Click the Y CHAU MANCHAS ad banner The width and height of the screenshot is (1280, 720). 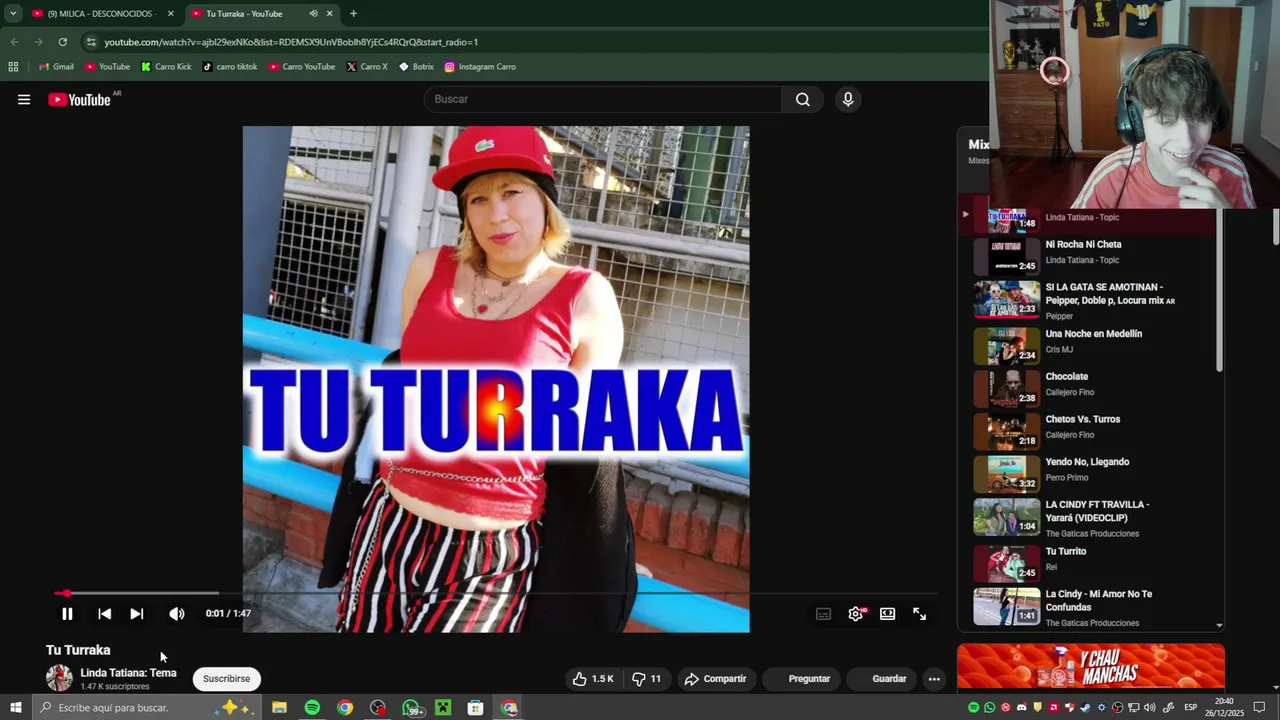[1091, 667]
